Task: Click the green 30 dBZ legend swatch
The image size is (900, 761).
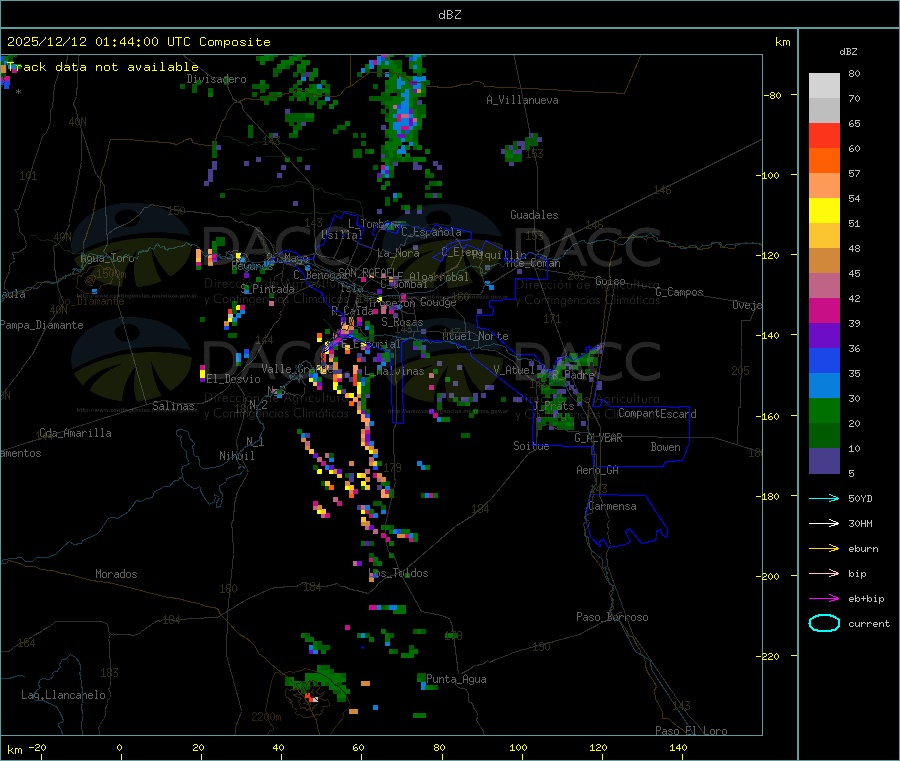Action: 824,411
